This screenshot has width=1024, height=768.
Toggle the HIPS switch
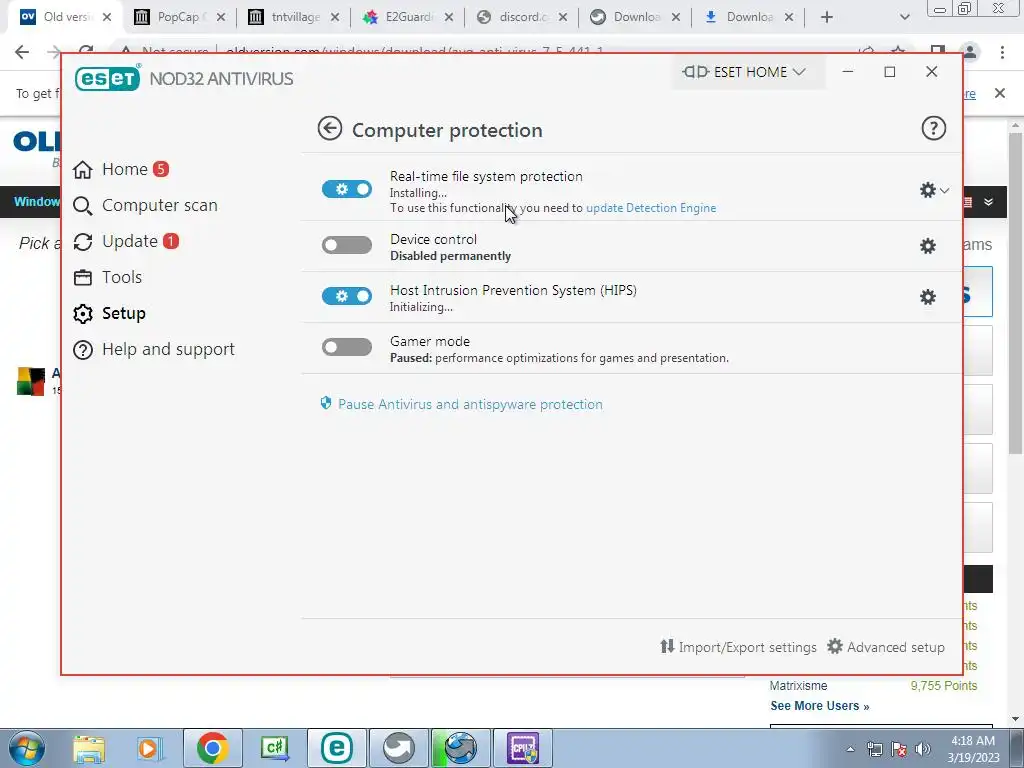(347, 296)
